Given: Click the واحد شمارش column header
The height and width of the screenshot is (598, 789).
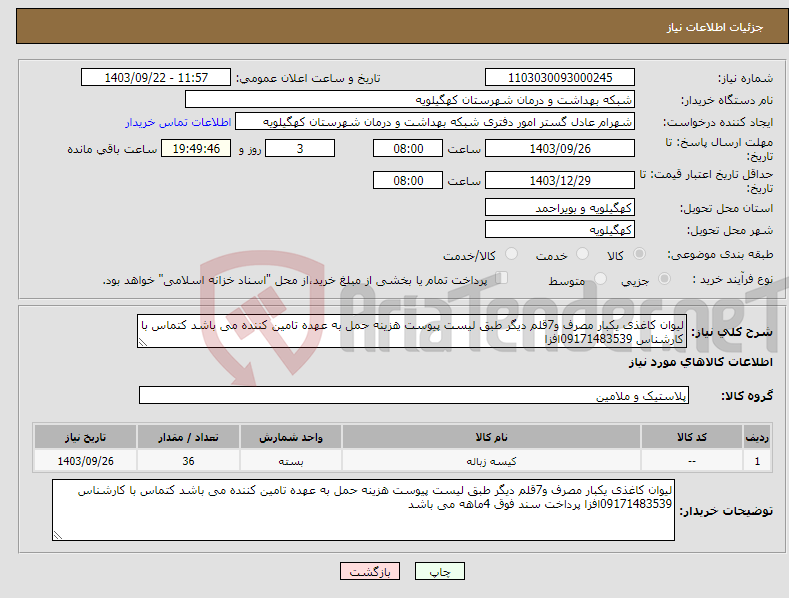Looking at the screenshot, I should click(291, 437).
